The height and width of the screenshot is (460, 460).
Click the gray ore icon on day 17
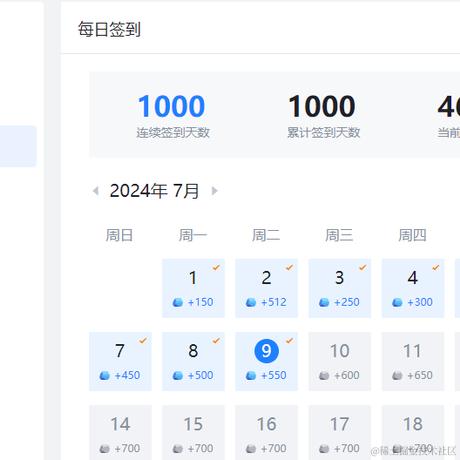(x=324, y=449)
